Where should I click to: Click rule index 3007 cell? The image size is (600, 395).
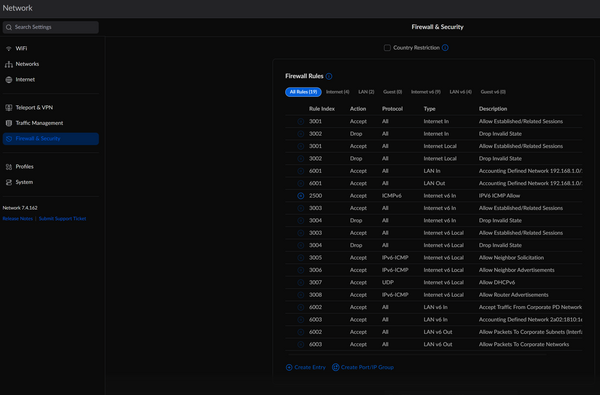(315, 283)
